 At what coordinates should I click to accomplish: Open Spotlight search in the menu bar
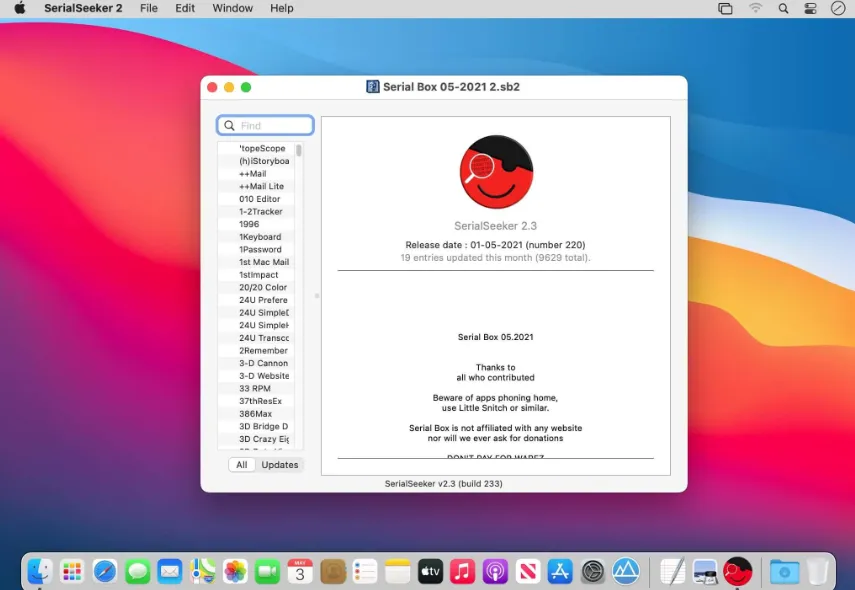783,8
